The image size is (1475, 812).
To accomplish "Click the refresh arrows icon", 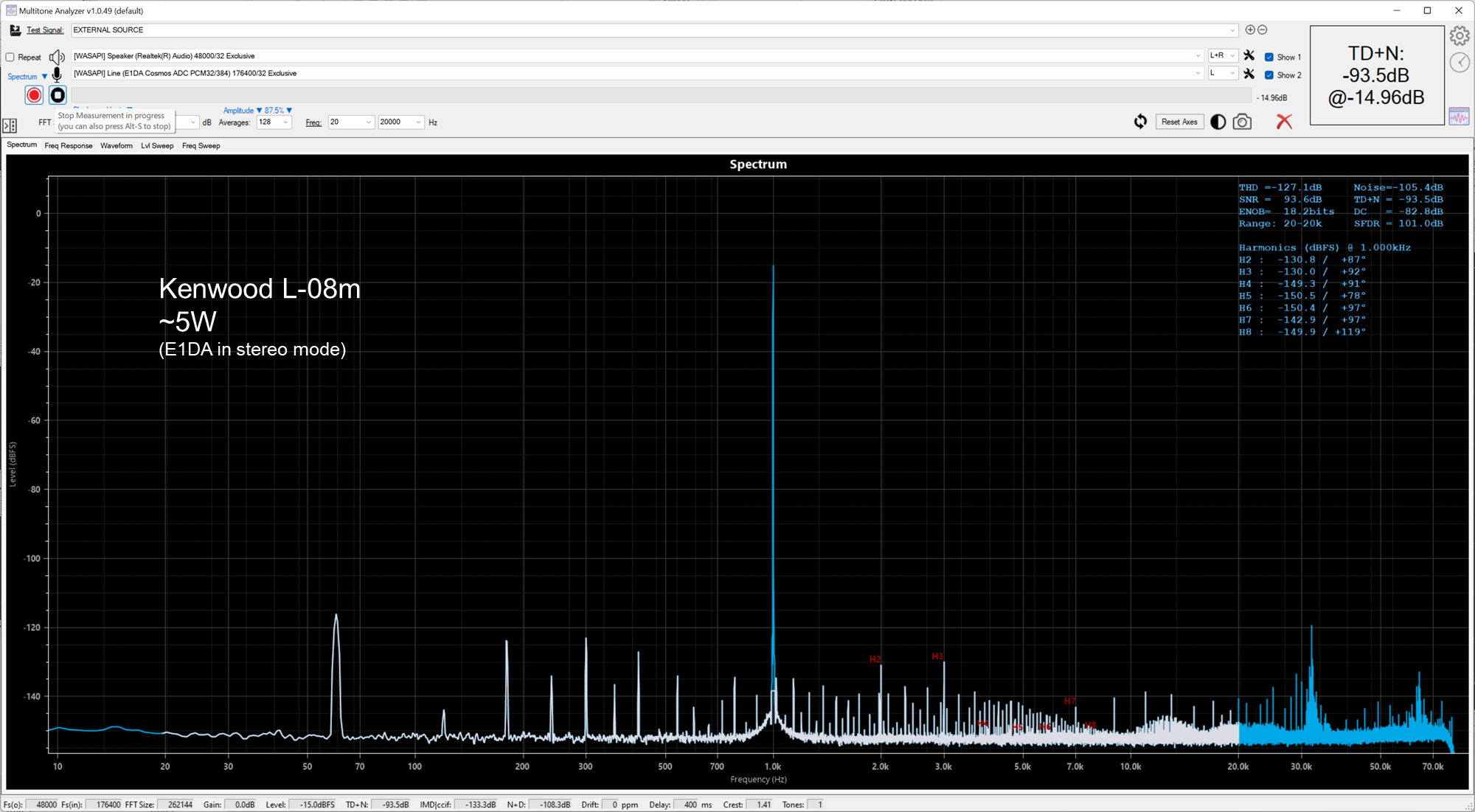I will [x=1140, y=122].
